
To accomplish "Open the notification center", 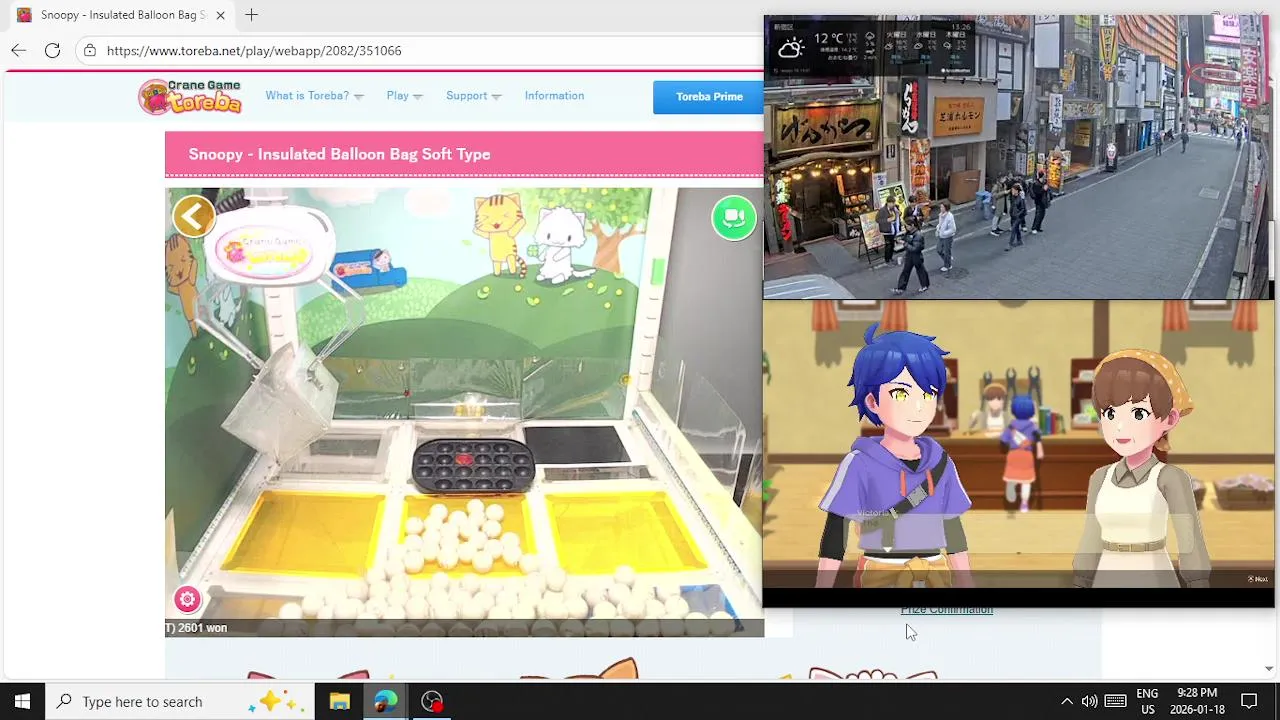I will click(x=1249, y=701).
